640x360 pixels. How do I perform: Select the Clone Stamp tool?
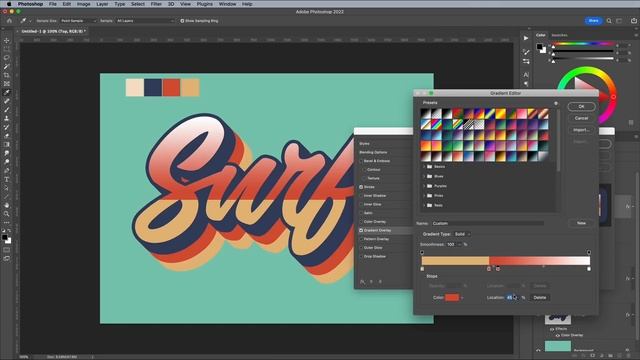tap(7, 118)
